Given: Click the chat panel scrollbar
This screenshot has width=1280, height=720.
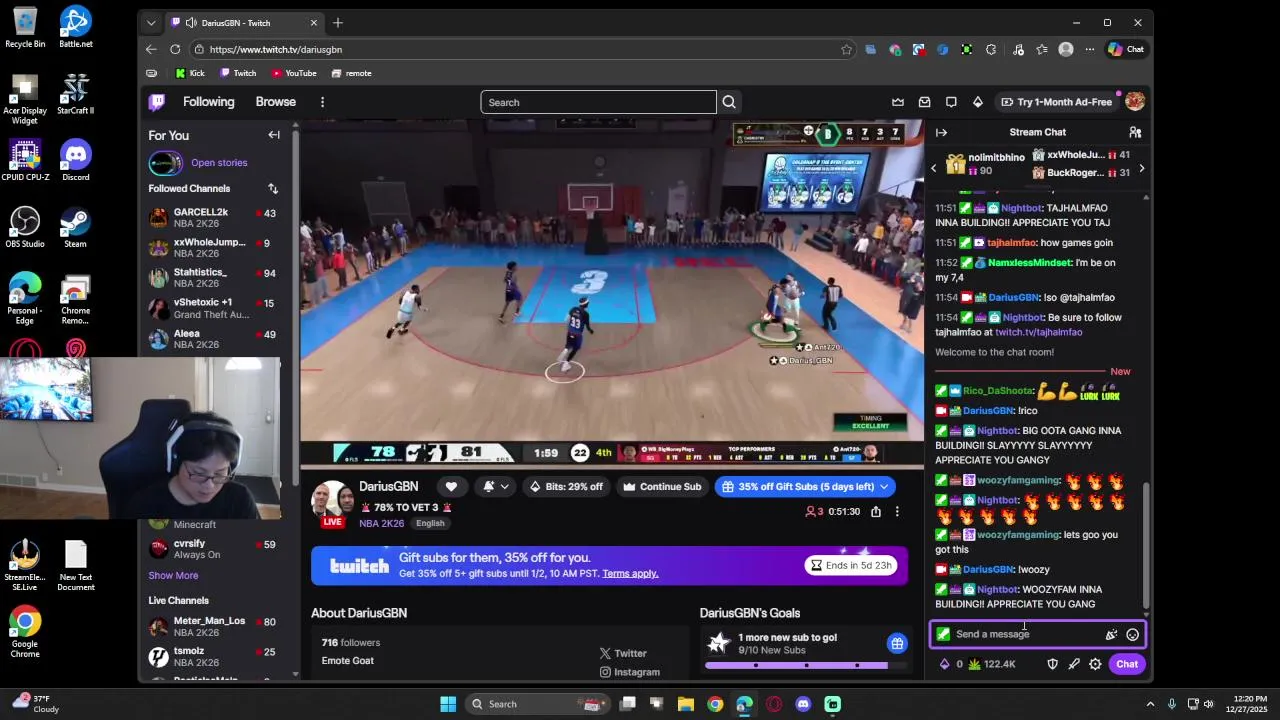Looking at the screenshot, I should pos(1146,545).
